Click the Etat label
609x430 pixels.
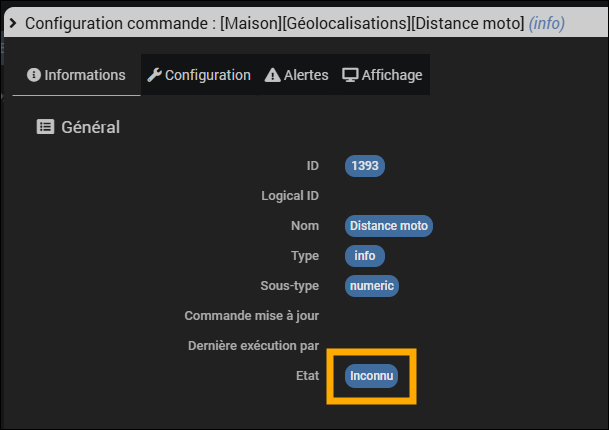307,376
